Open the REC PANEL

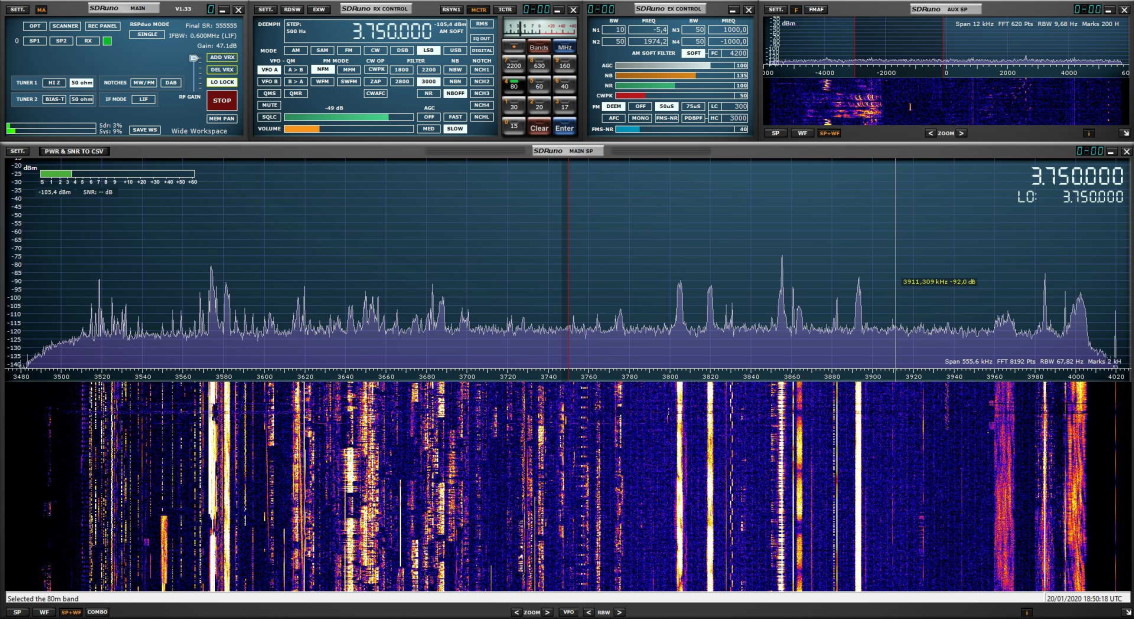103,26
